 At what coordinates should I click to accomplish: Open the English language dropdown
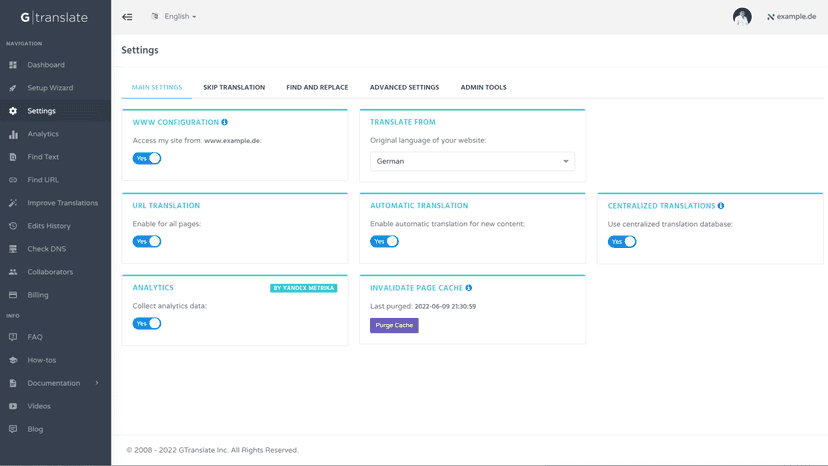(x=180, y=16)
